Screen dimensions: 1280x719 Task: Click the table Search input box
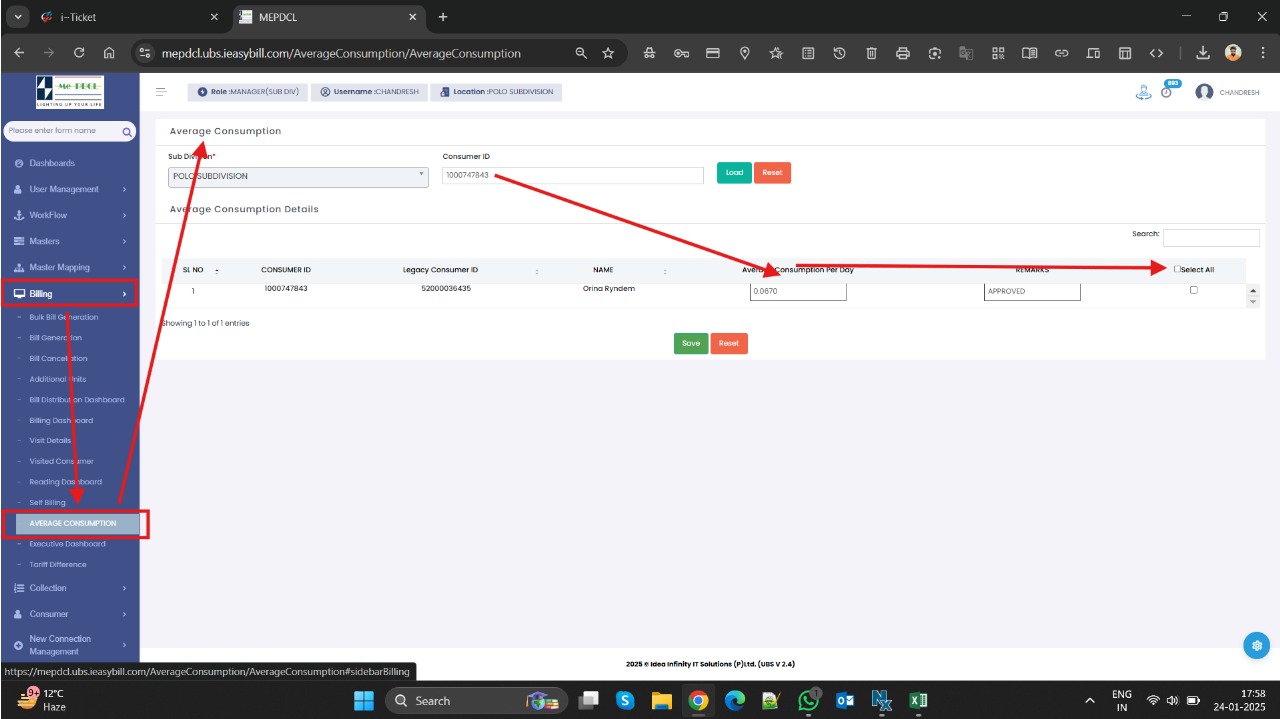[x=1211, y=238]
